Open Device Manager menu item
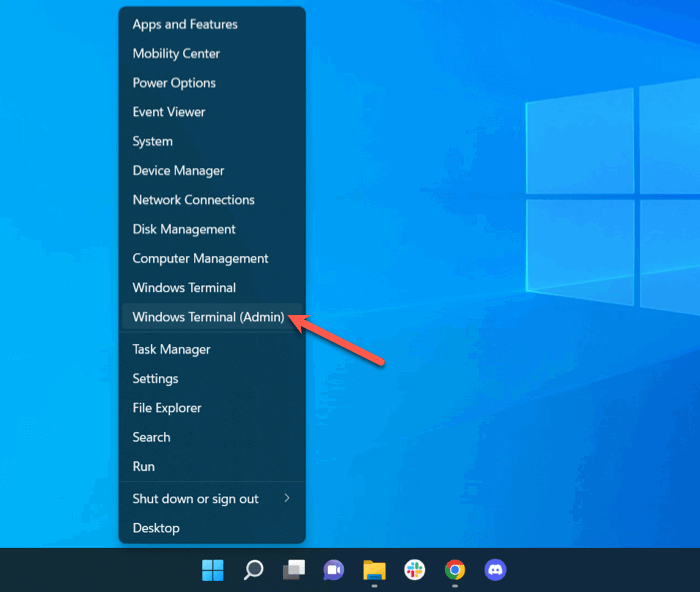The image size is (700, 592). click(x=212, y=171)
